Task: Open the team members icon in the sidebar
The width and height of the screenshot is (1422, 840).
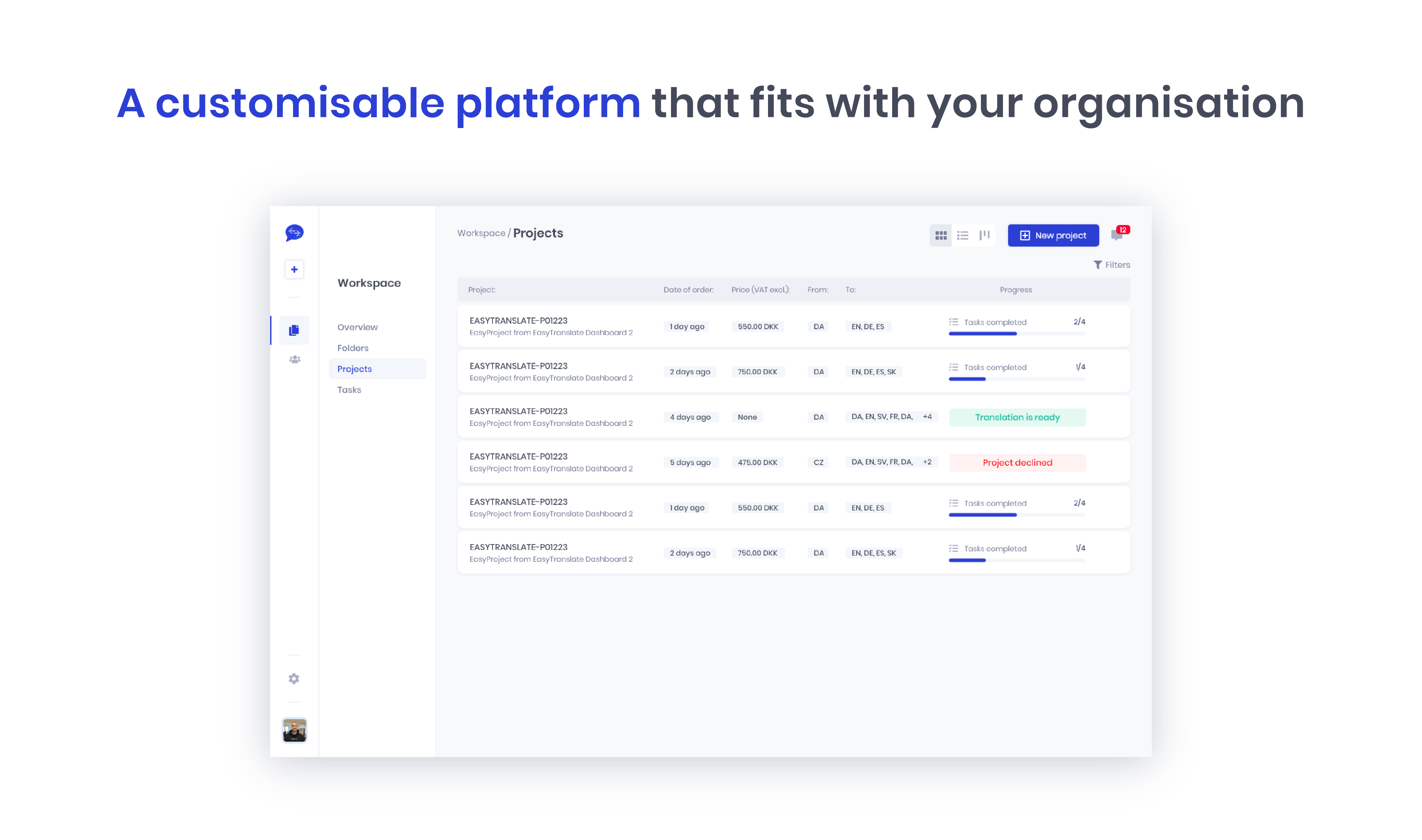Action: click(x=294, y=360)
